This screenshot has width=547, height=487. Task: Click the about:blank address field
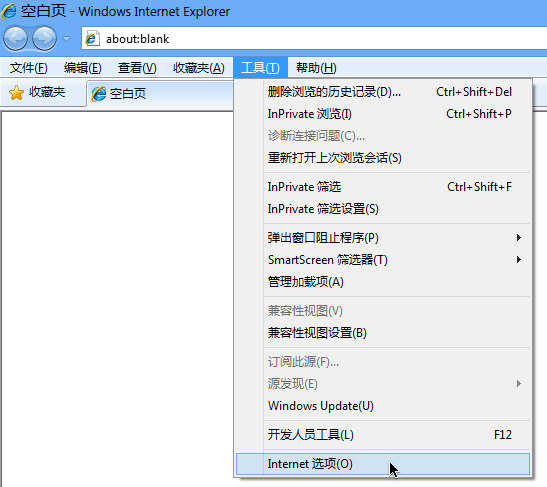(x=314, y=39)
